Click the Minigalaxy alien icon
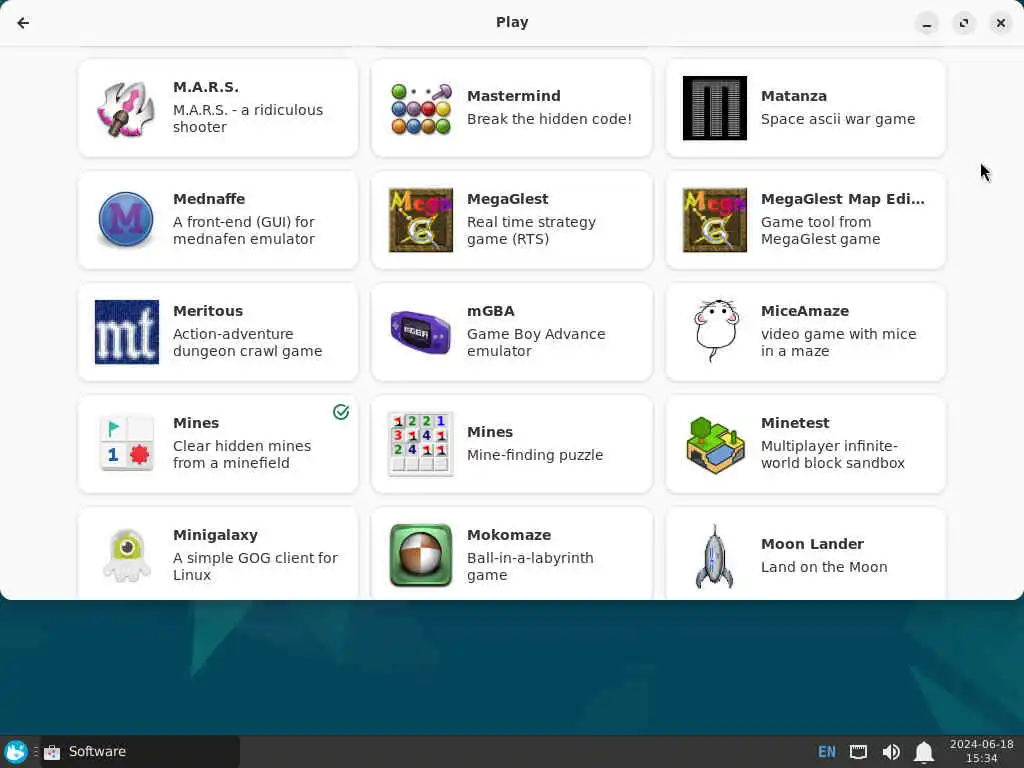This screenshot has height=768, width=1024. [126, 556]
